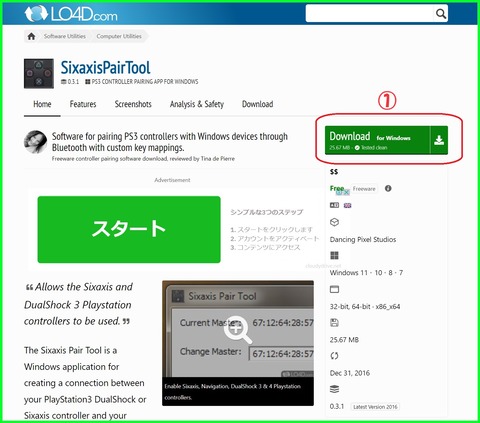Click the green スタート advertisement button

tap(129, 229)
